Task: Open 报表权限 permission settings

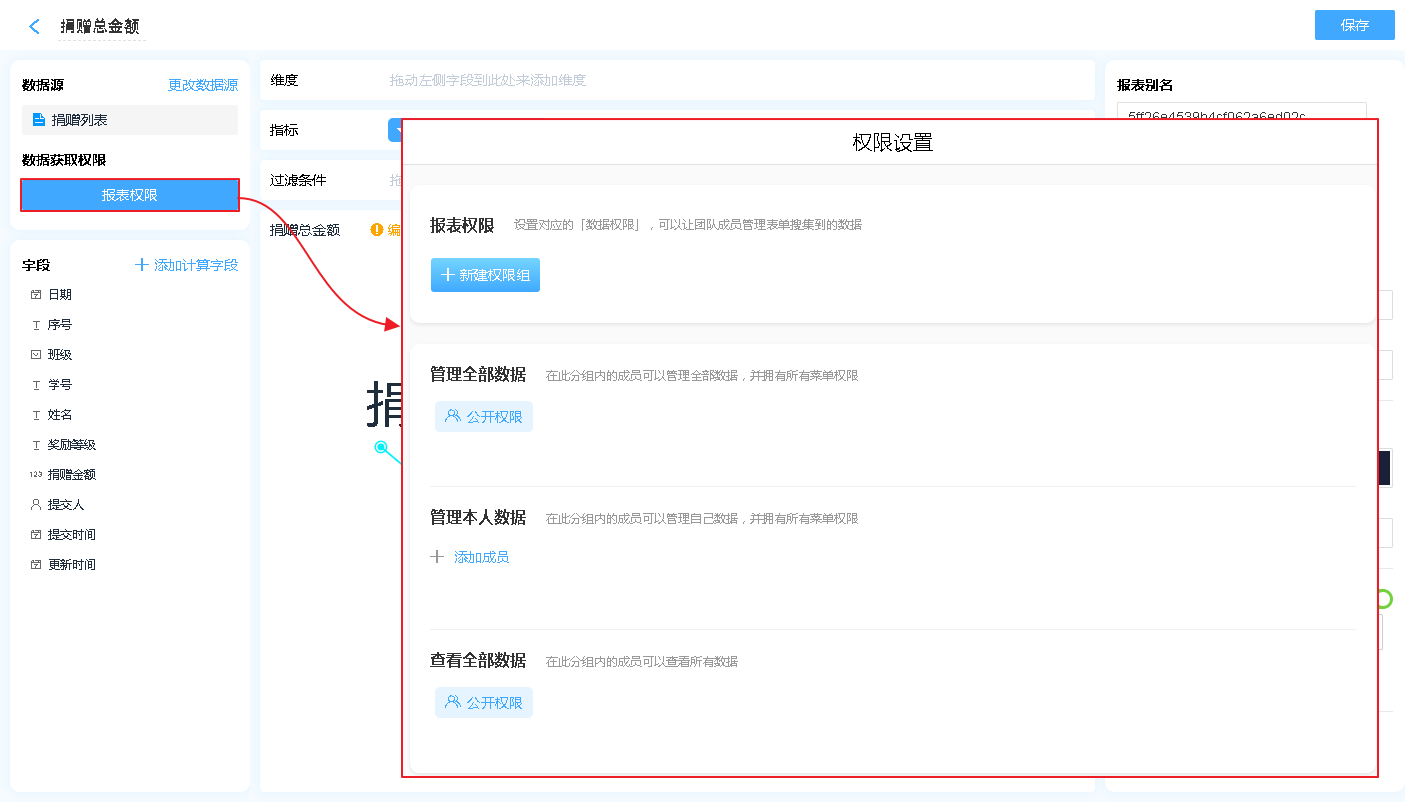Action: pos(130,195)
